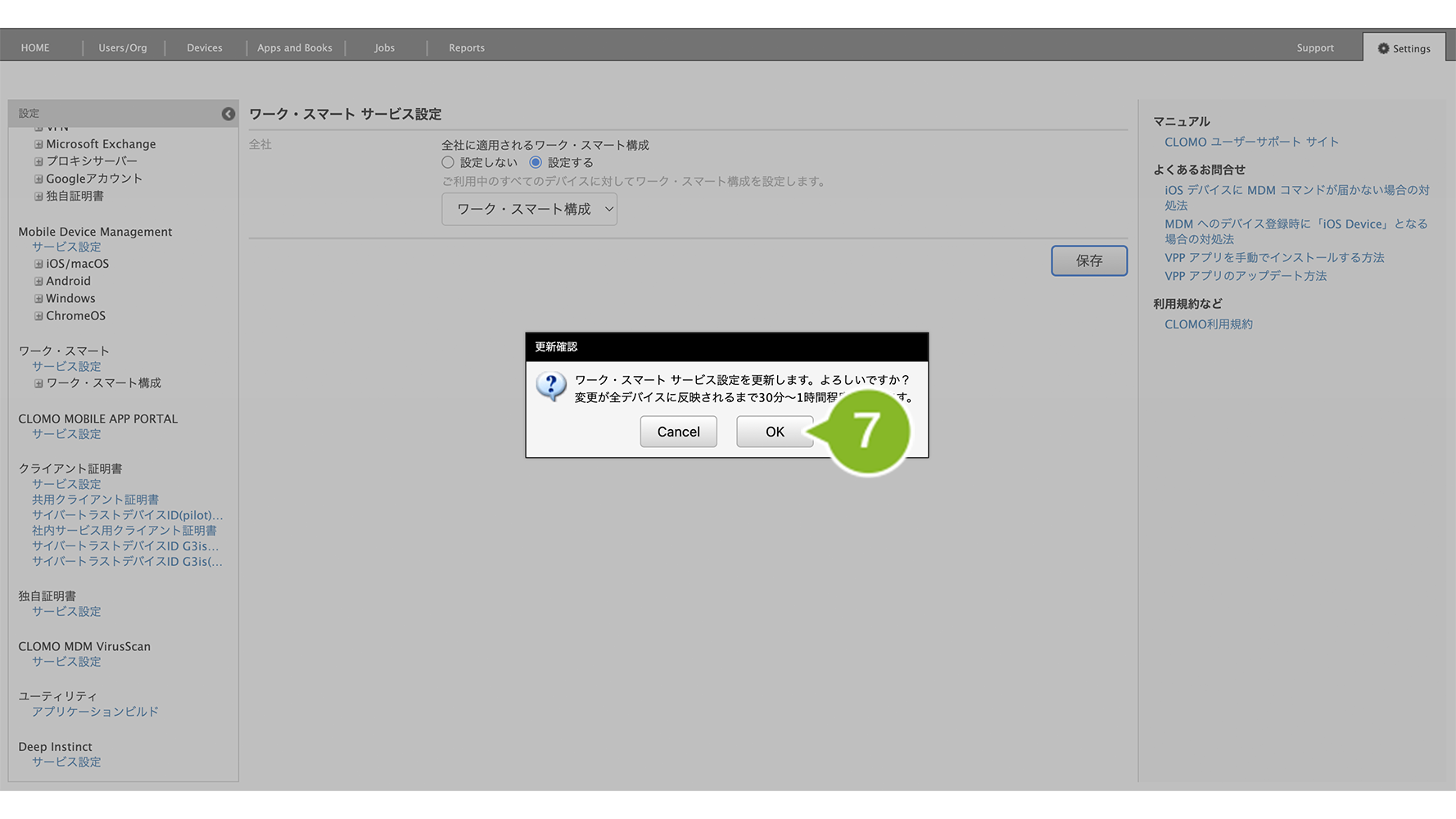Viewport: 1456px width, 819px height.
Task: Expand the Android plus icon
Action: click(38, 281)
